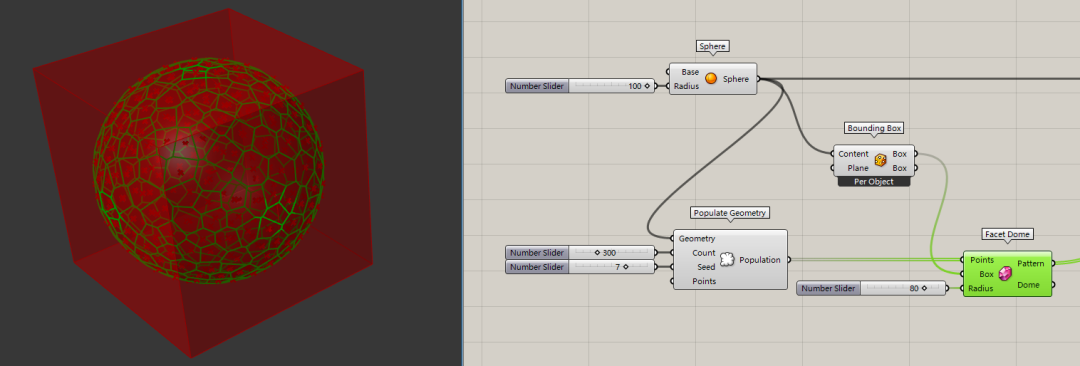This screenshot has width=1080, height=366.
Task: Click the Facet Dome pink gem icon
Action: coord(1005,274)
